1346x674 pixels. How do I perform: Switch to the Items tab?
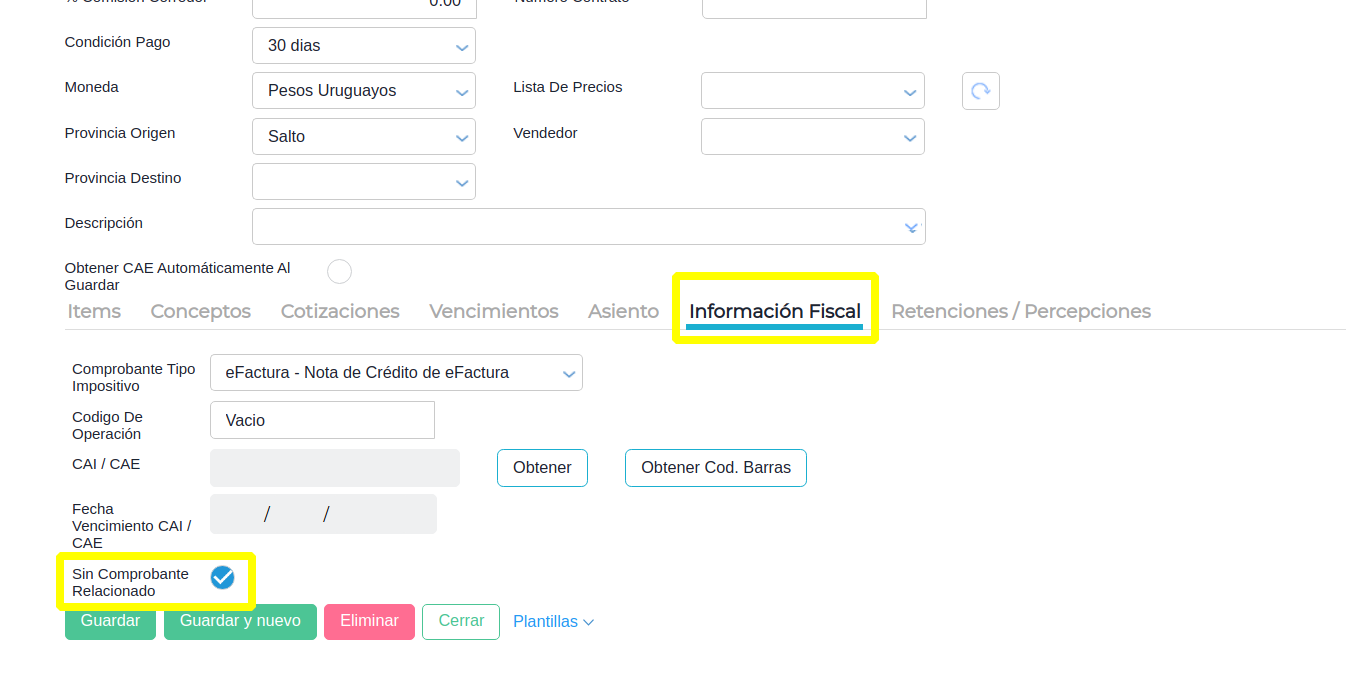94,312
